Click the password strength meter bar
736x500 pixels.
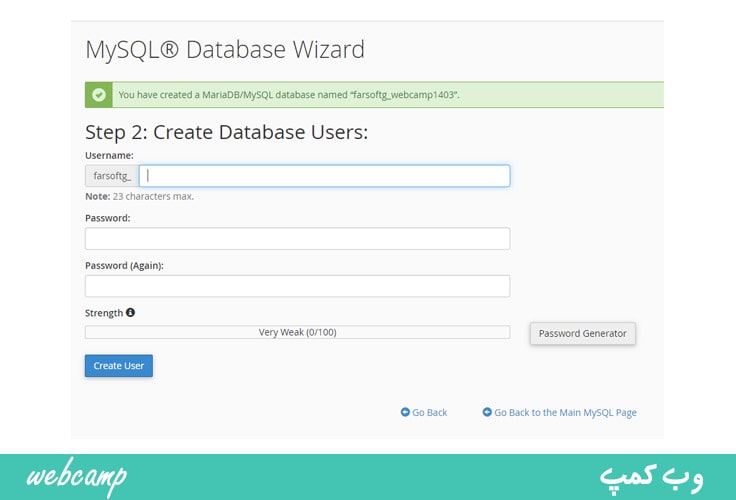[298, 332]
